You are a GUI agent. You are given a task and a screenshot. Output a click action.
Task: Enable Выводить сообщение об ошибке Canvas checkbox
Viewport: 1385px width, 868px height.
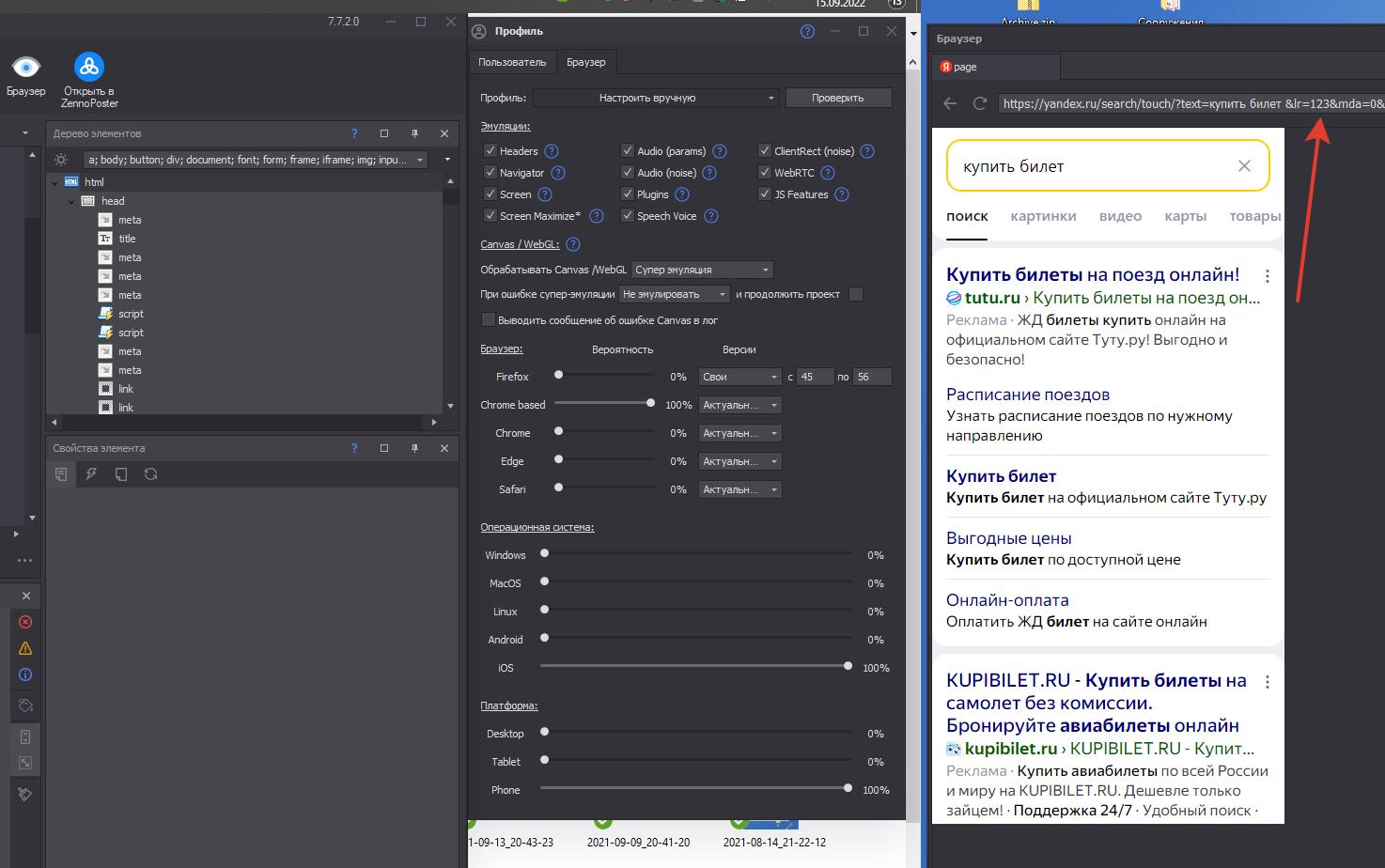pos(488,320)
